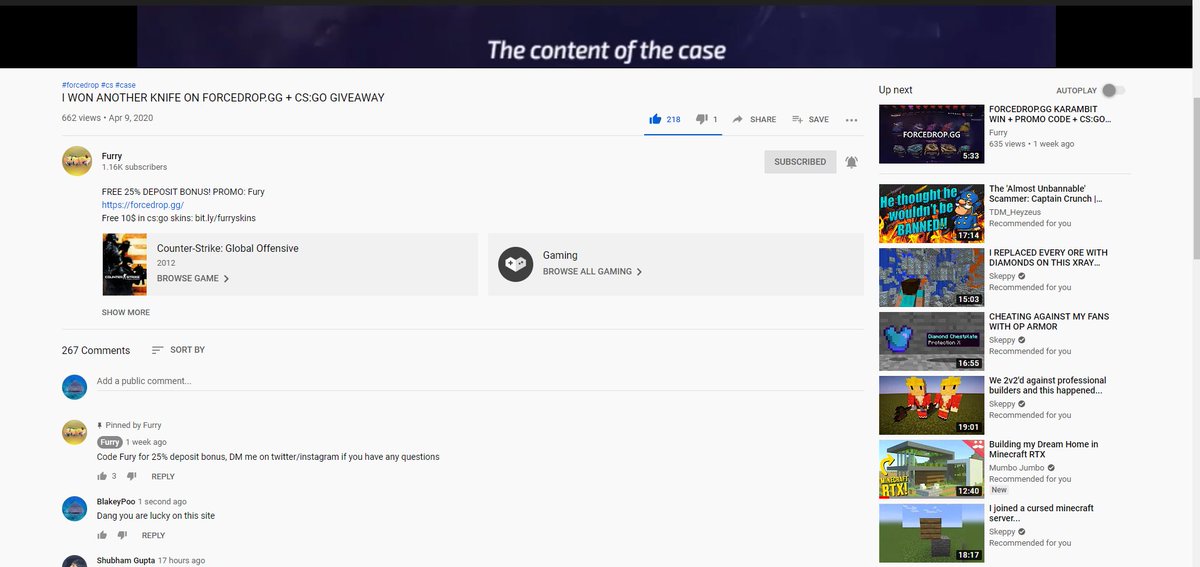Reply to BlakeyPoo's comment

tap(153, 535)
